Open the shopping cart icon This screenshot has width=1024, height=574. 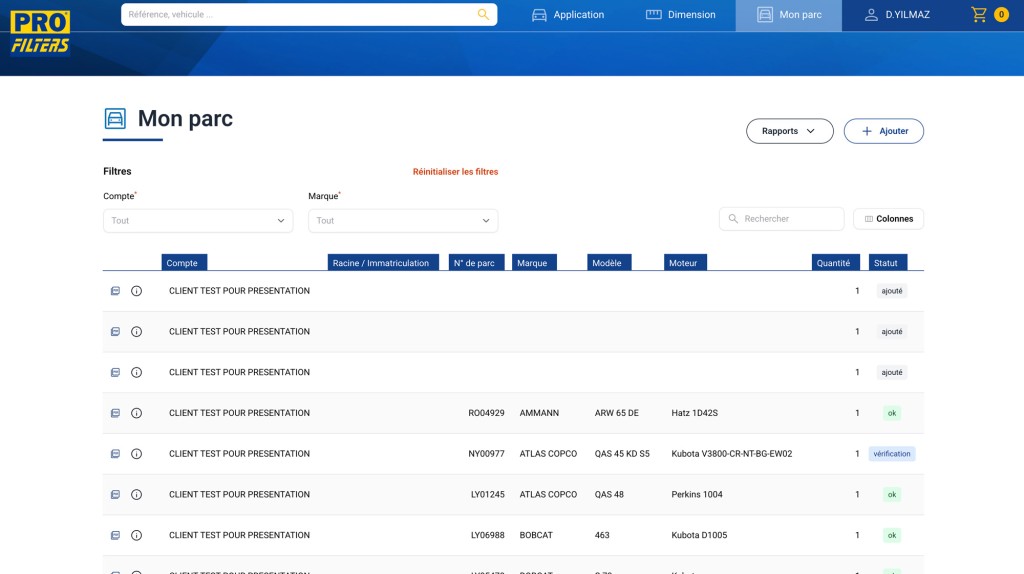(x=978, y=14)
